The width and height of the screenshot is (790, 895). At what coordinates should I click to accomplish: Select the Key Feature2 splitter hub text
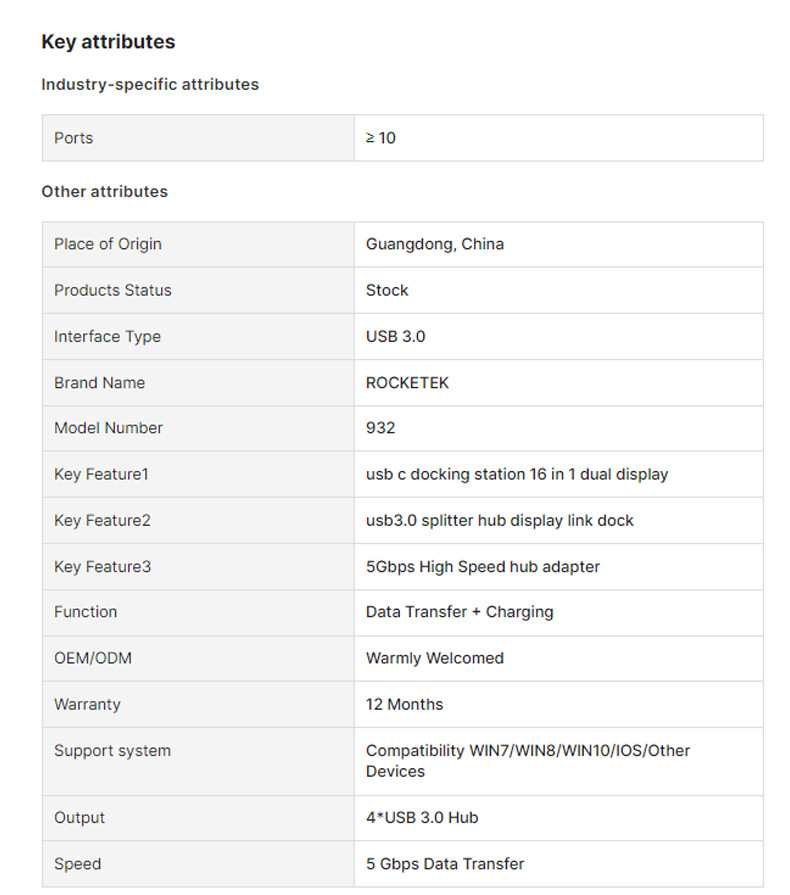click(x=500, y=521)
